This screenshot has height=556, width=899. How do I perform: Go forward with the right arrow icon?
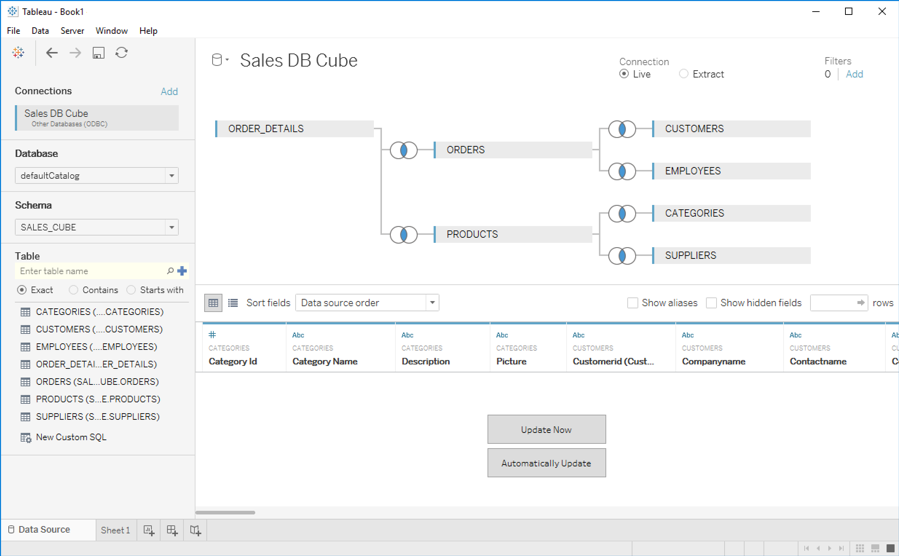coord(75,53)
